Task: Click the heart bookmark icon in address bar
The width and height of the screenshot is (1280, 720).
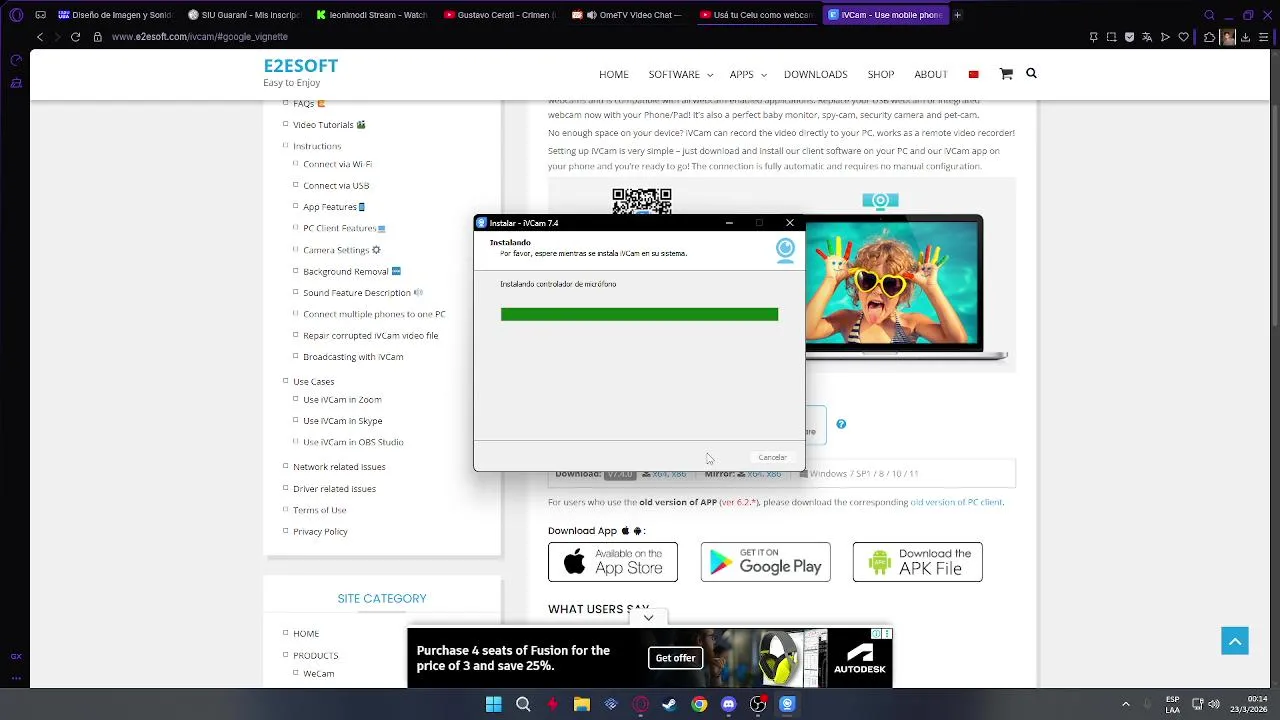Action: 1183,37
